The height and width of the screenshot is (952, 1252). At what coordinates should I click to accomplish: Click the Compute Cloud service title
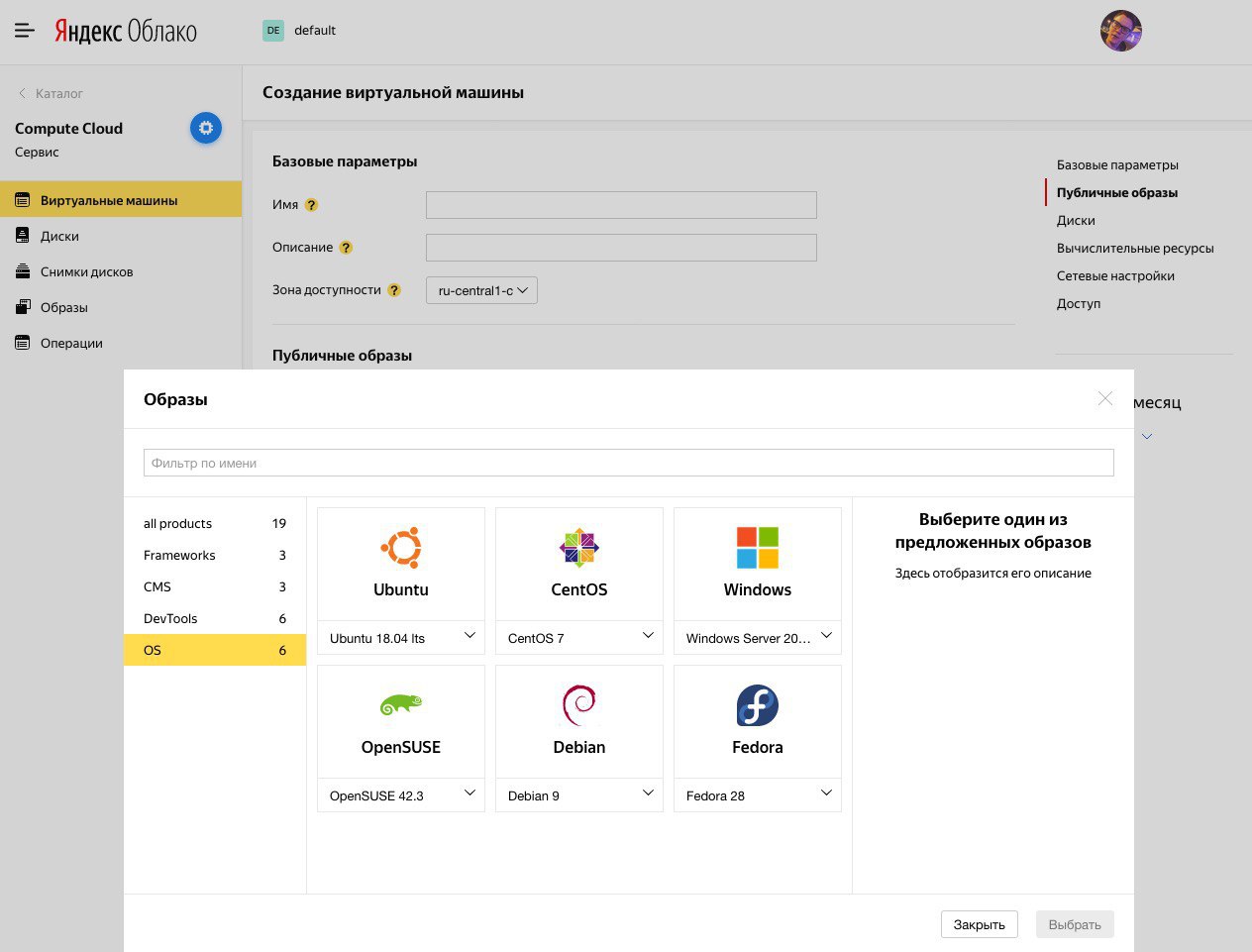tap(68, 128)
